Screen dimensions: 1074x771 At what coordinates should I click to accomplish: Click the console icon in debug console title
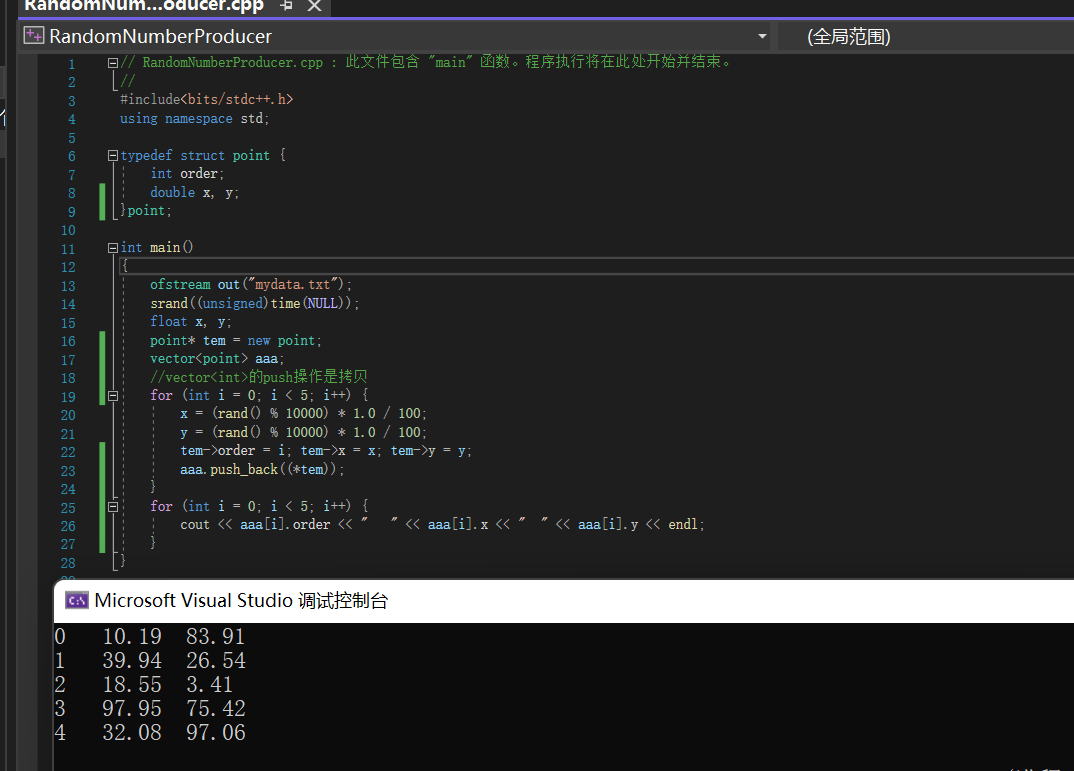click(77, 601)
